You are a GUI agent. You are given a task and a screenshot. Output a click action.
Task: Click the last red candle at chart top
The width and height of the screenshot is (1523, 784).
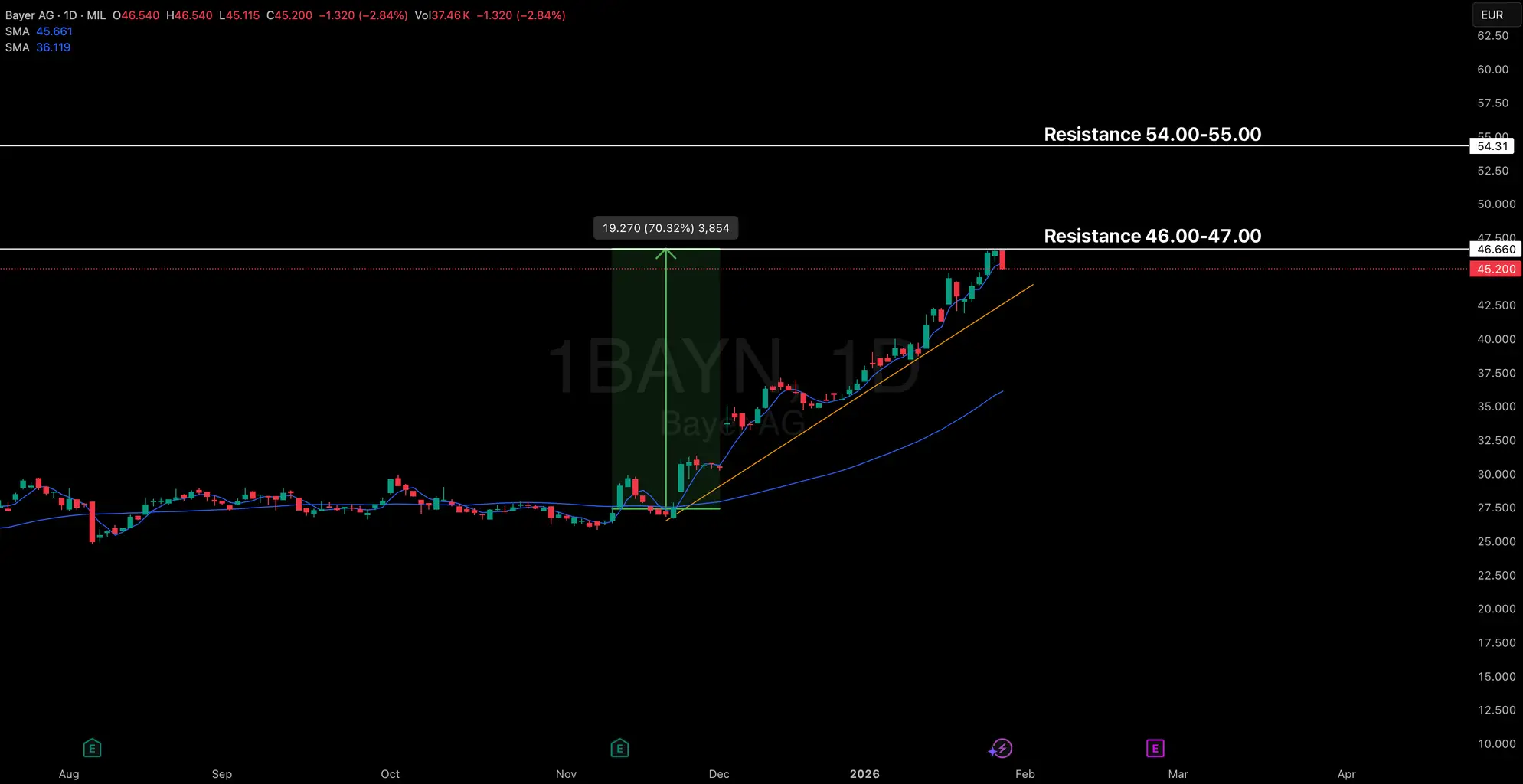(x=1002, y=260)
